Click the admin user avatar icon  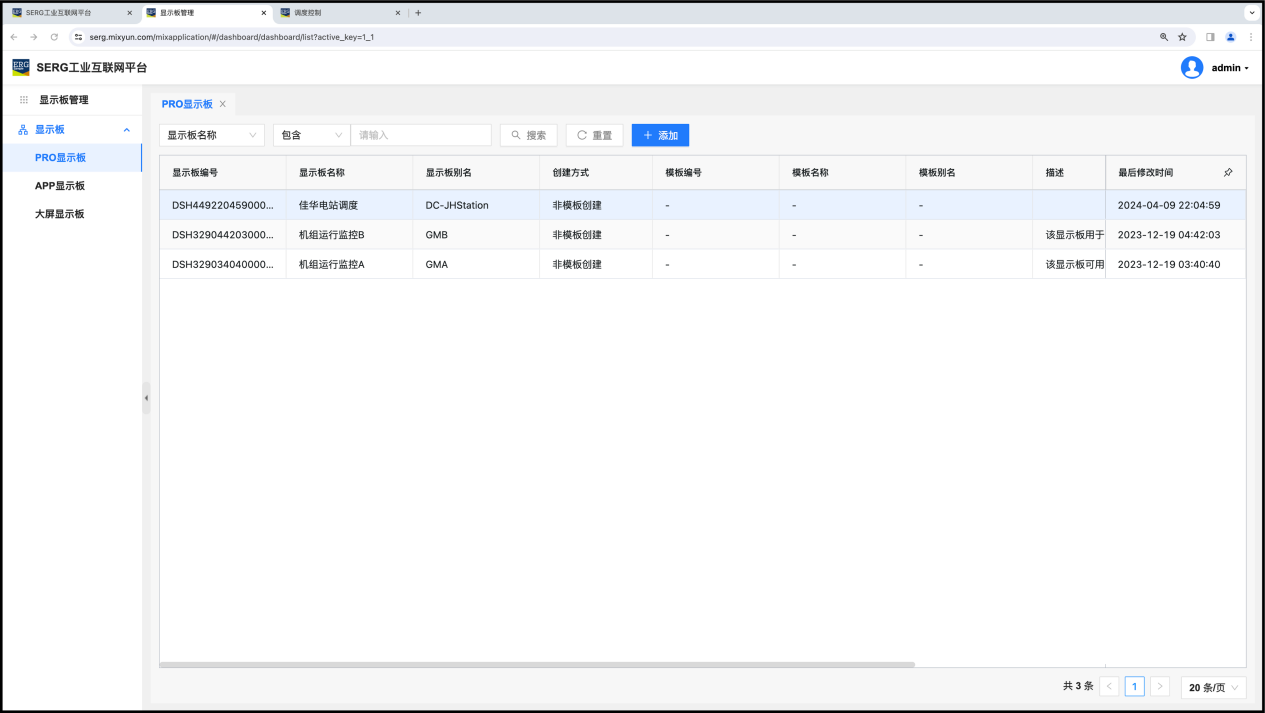[x=1191, y=68]
